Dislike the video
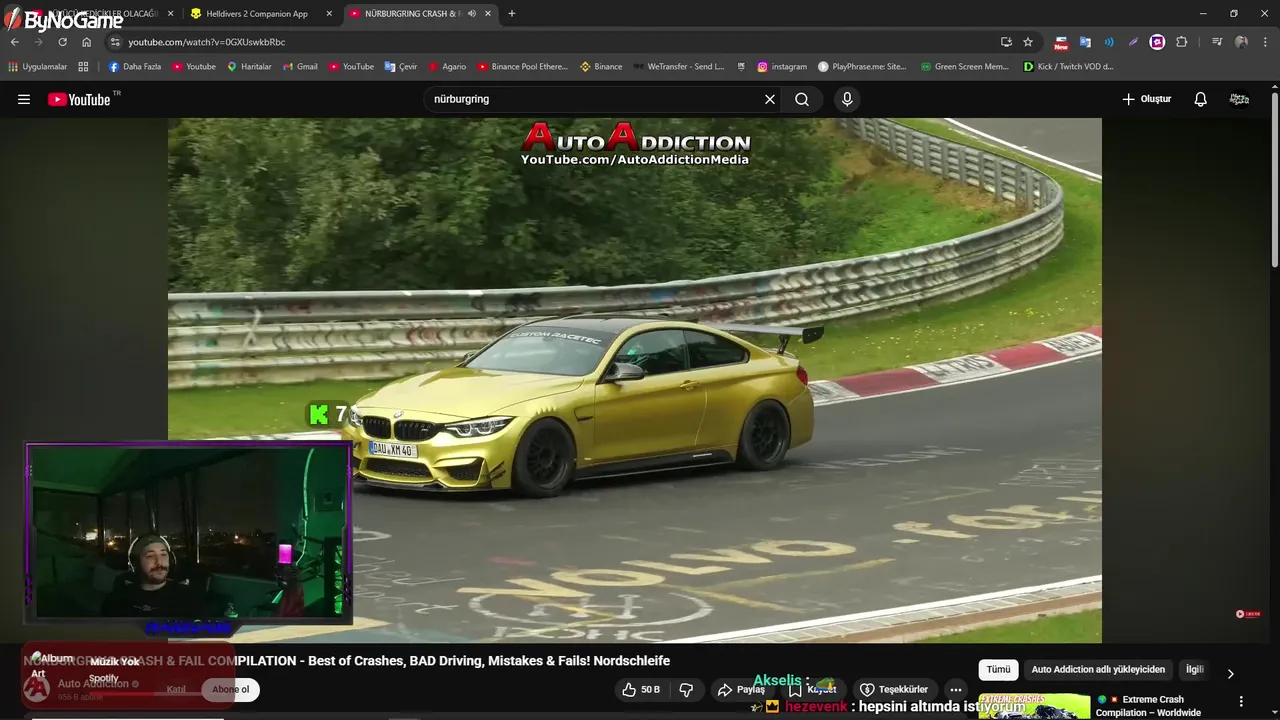 click(x=686, y=689)
